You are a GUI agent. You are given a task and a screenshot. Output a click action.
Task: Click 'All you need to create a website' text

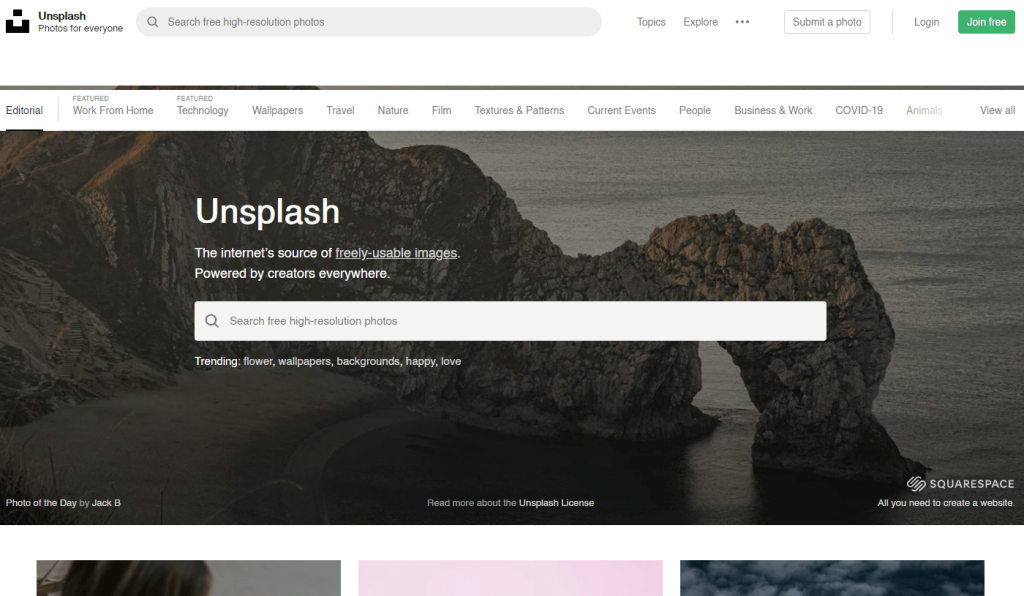[x=946, y=503]
